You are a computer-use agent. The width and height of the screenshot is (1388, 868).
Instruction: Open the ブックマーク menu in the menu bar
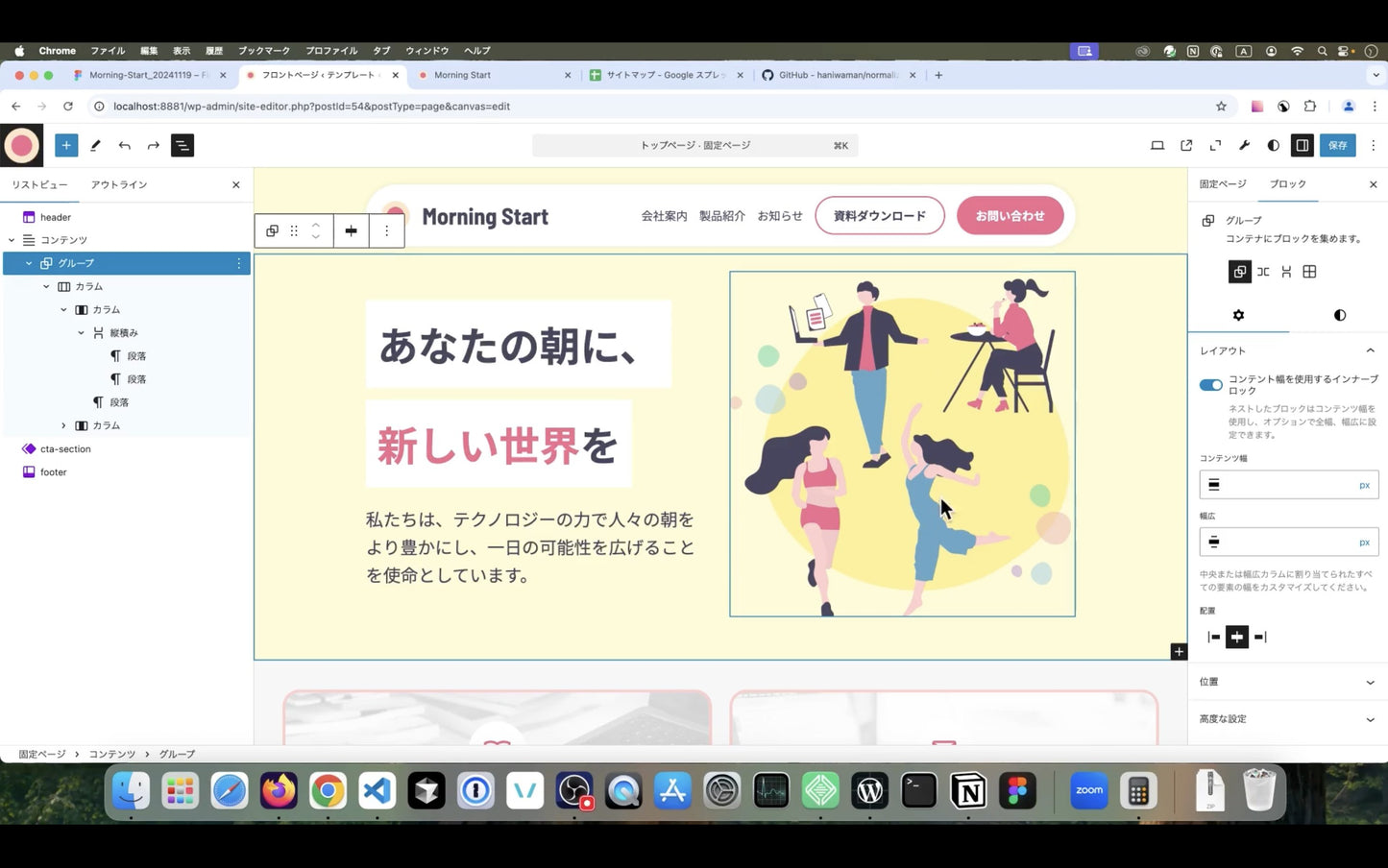262,50
